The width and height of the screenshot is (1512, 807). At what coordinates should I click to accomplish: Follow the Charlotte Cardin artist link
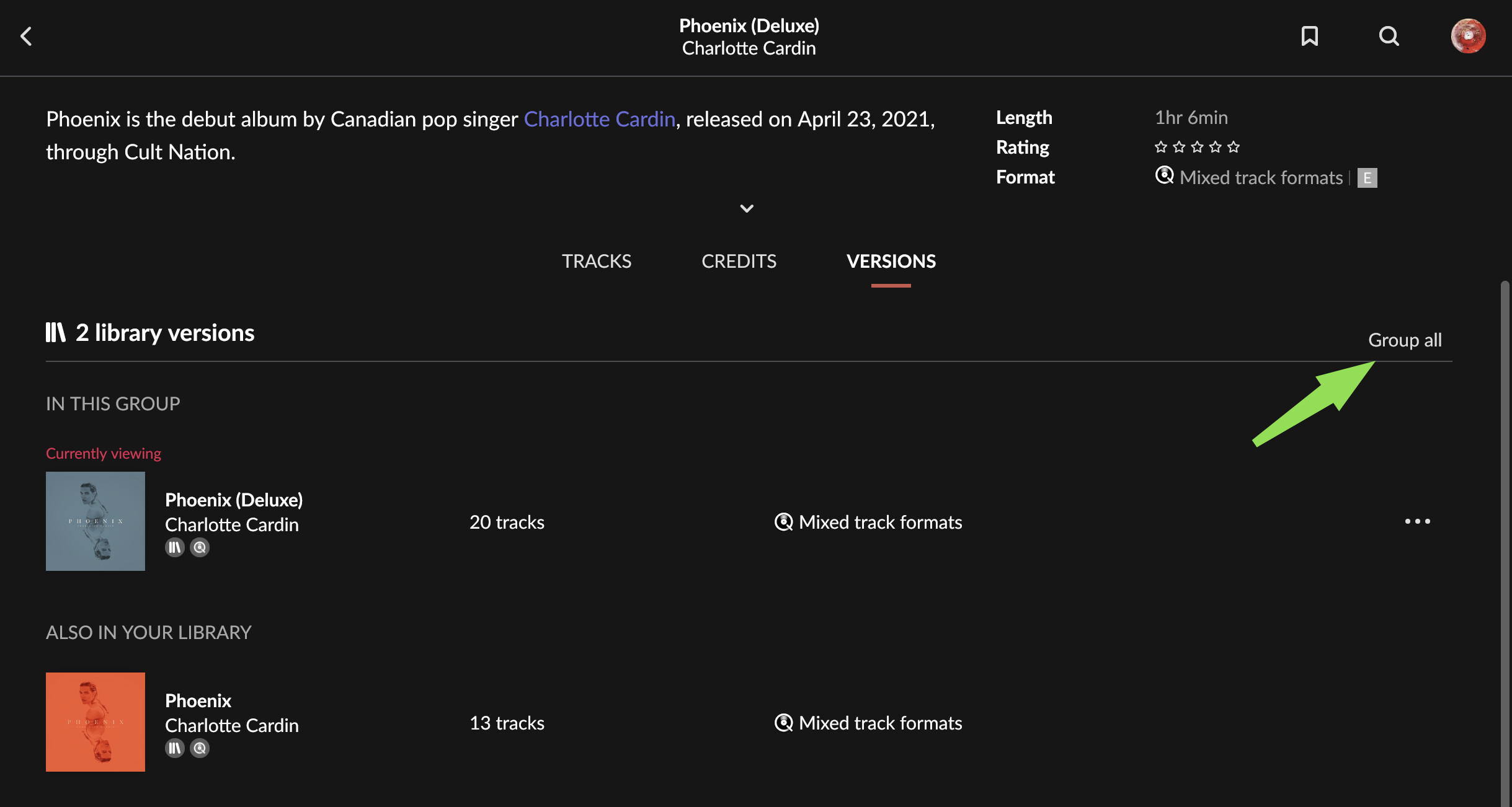click(599, 119)
